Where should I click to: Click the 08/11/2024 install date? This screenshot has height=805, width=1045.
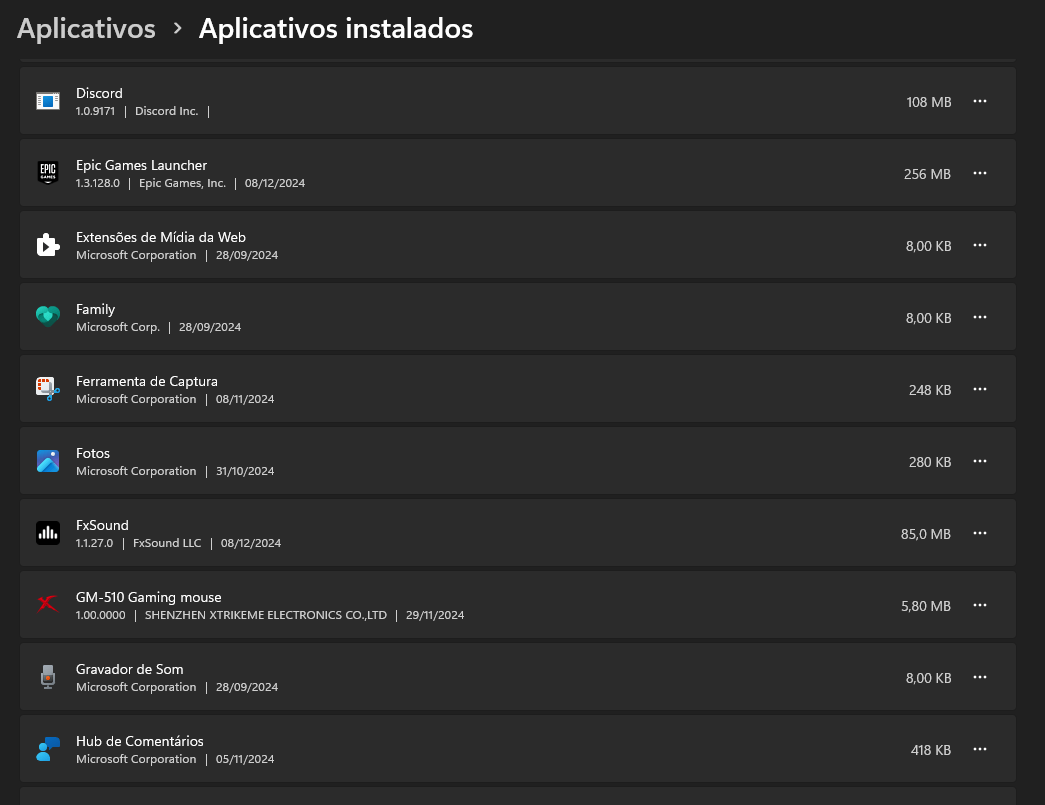[245, 399]
